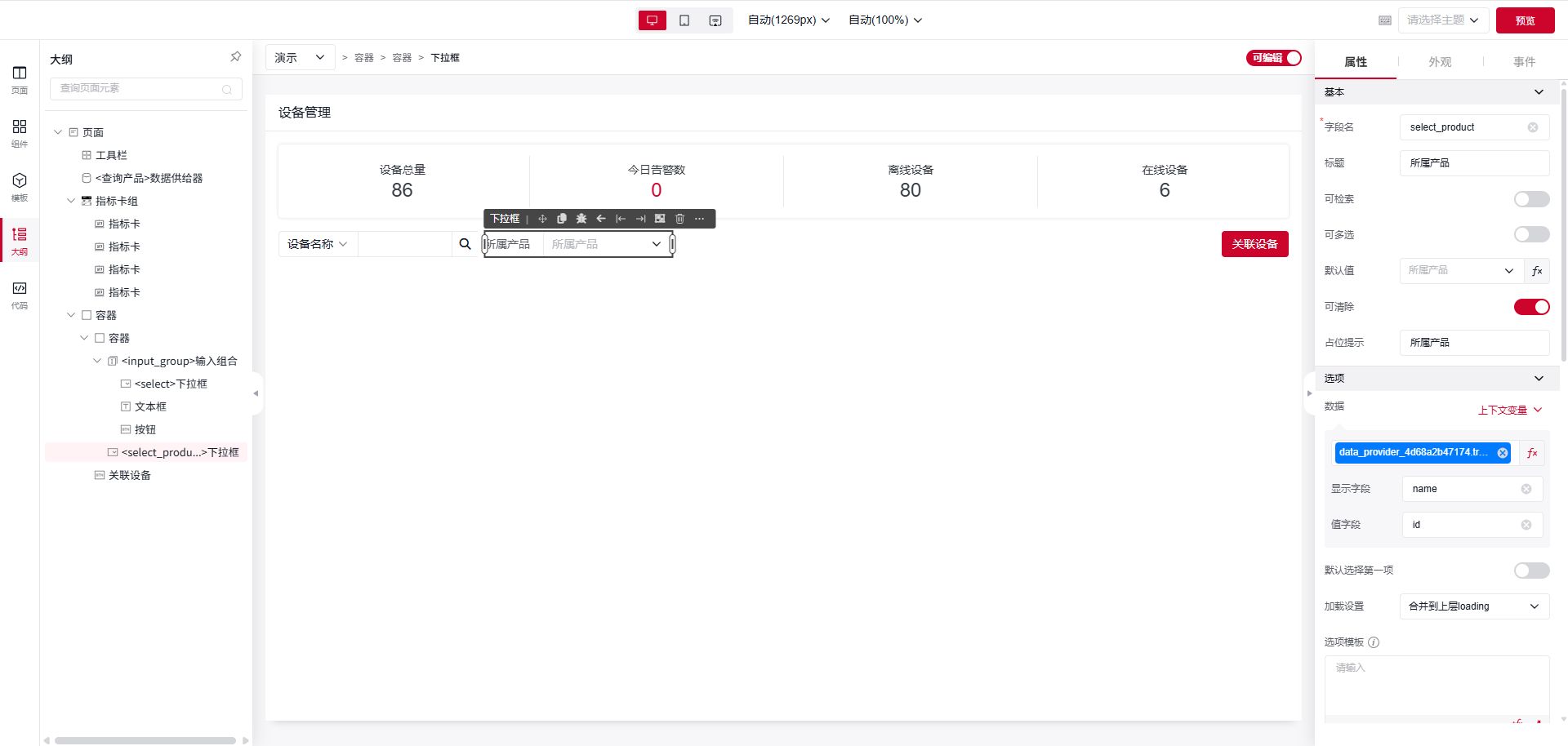
Task: Turn off the 可清除 clearable switch
Action: coord(1531,307)
